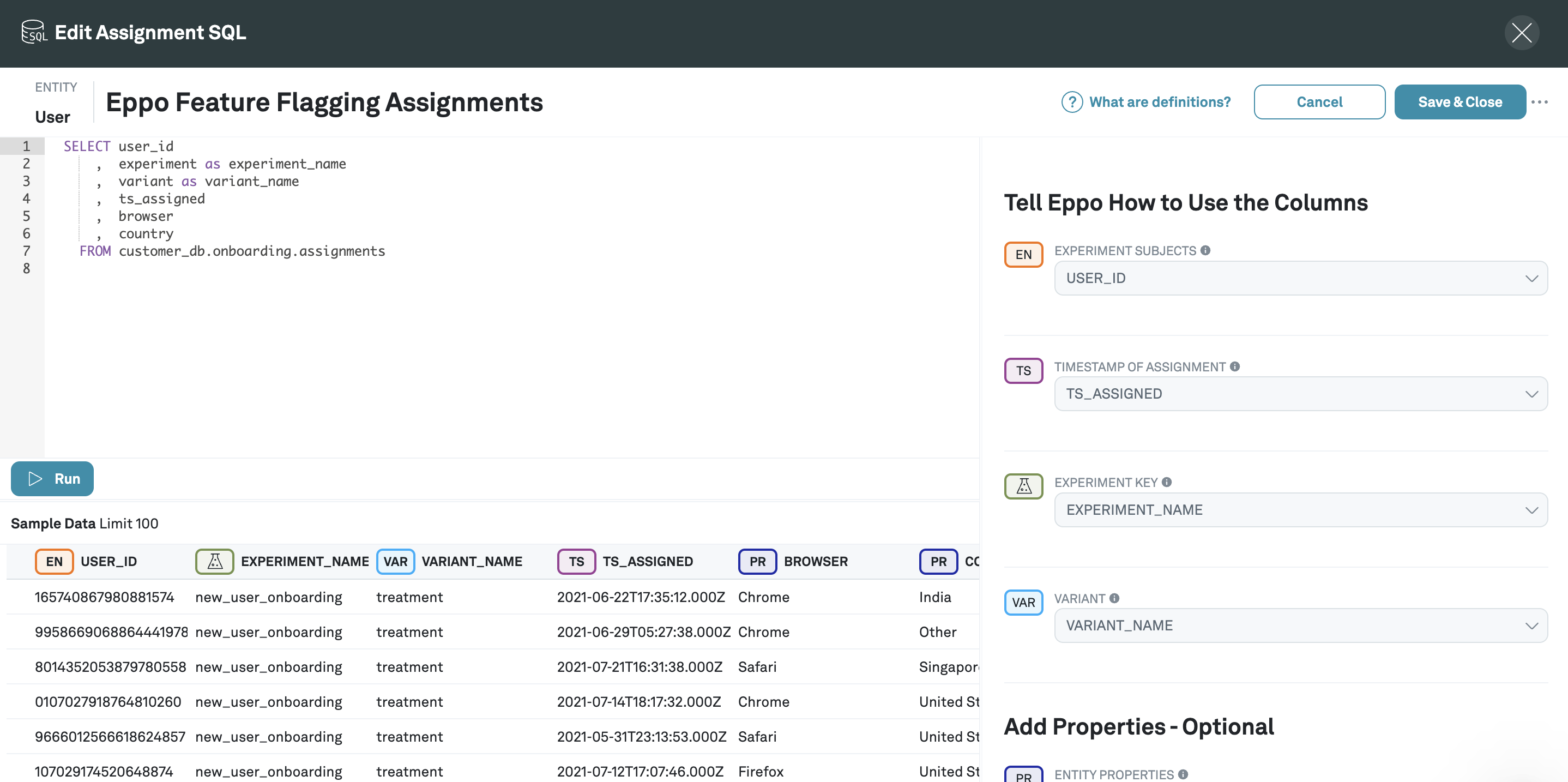Viewport: 1568px width, 782px height.
Task: Click the TS timestamp of assignment badge
Action: [x=1023, y=370]
